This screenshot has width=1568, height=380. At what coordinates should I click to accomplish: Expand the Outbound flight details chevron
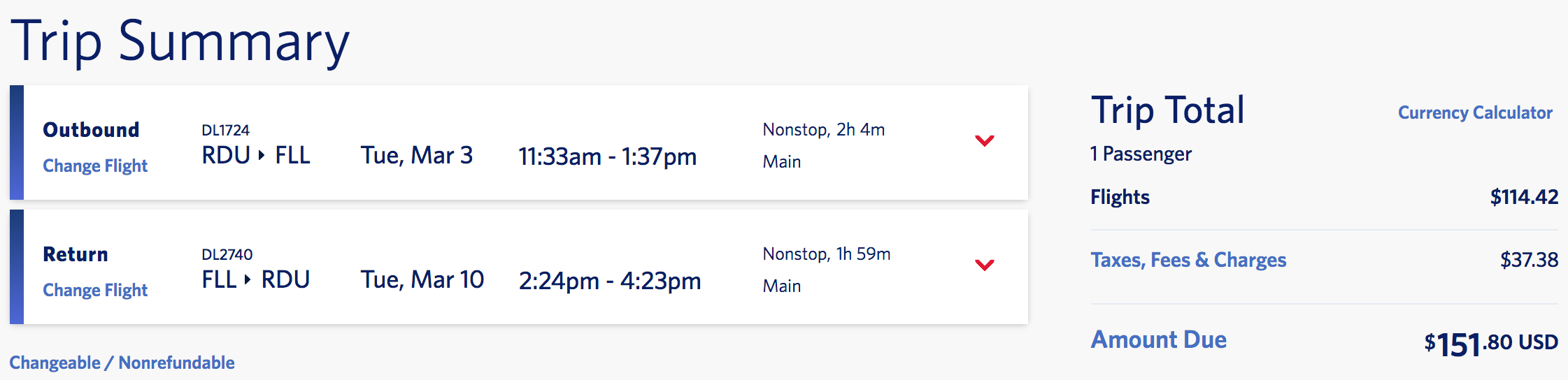tap(984, 141)
